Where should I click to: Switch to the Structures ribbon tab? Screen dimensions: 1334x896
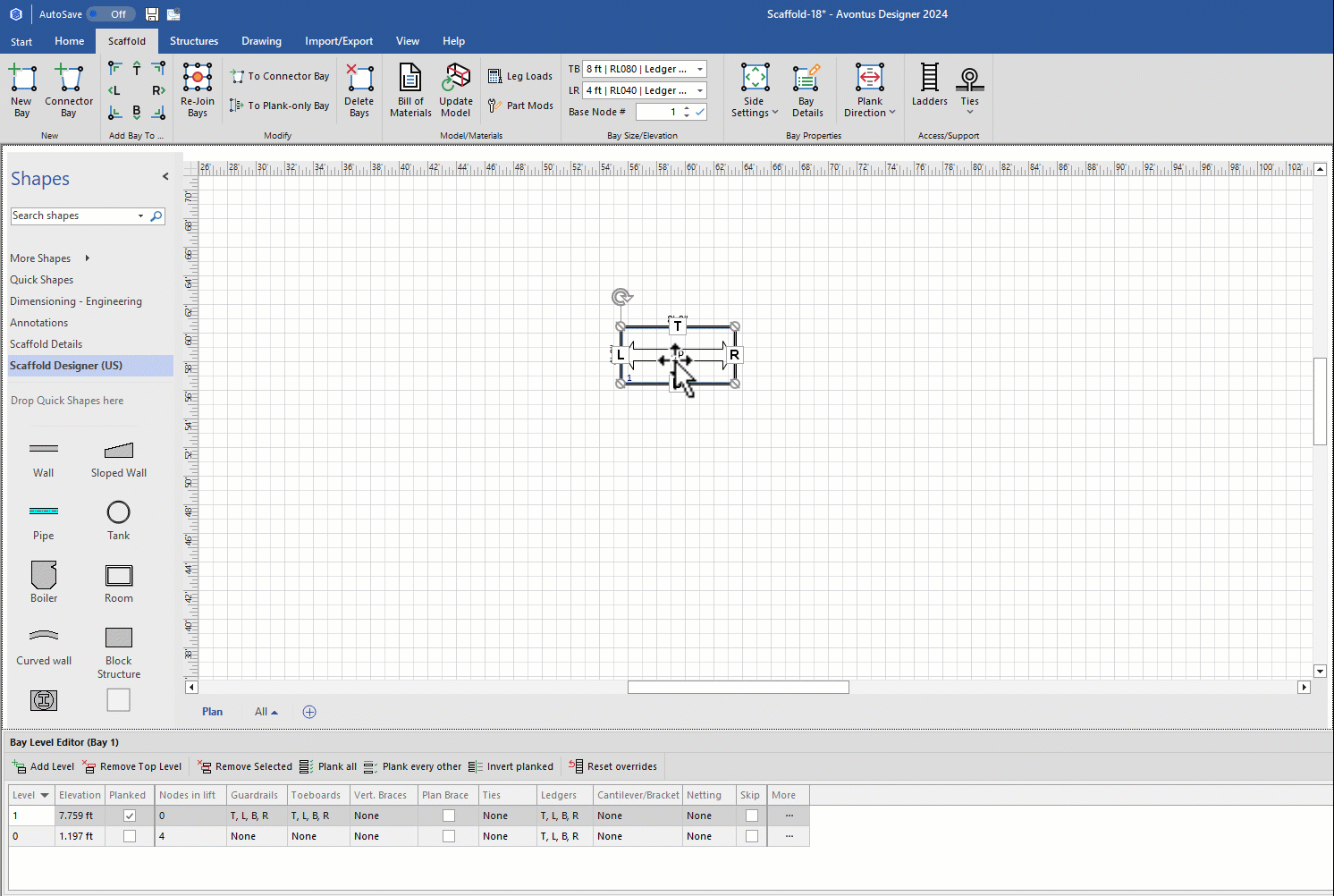194,41
